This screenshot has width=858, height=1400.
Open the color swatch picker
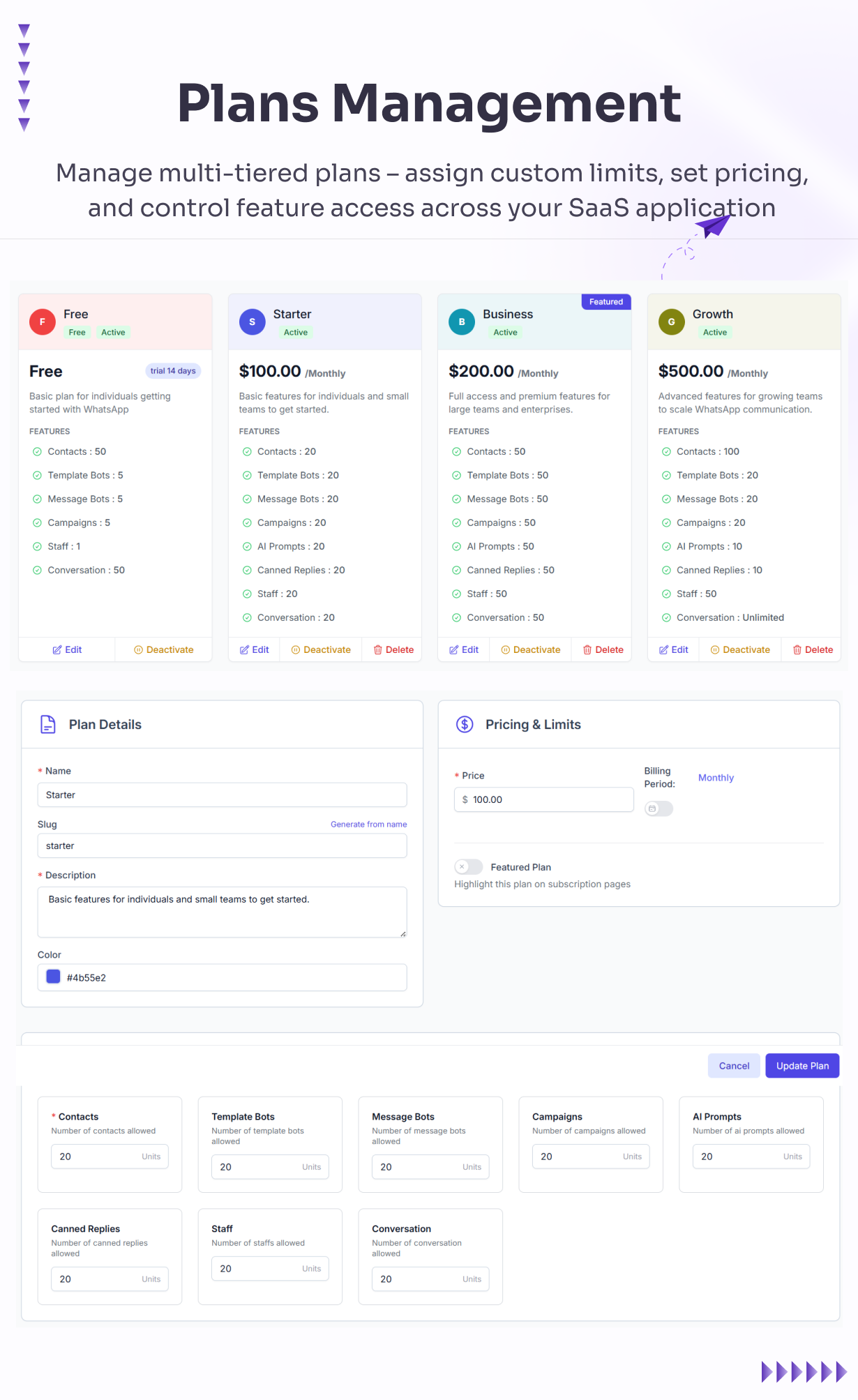(53, 977)
